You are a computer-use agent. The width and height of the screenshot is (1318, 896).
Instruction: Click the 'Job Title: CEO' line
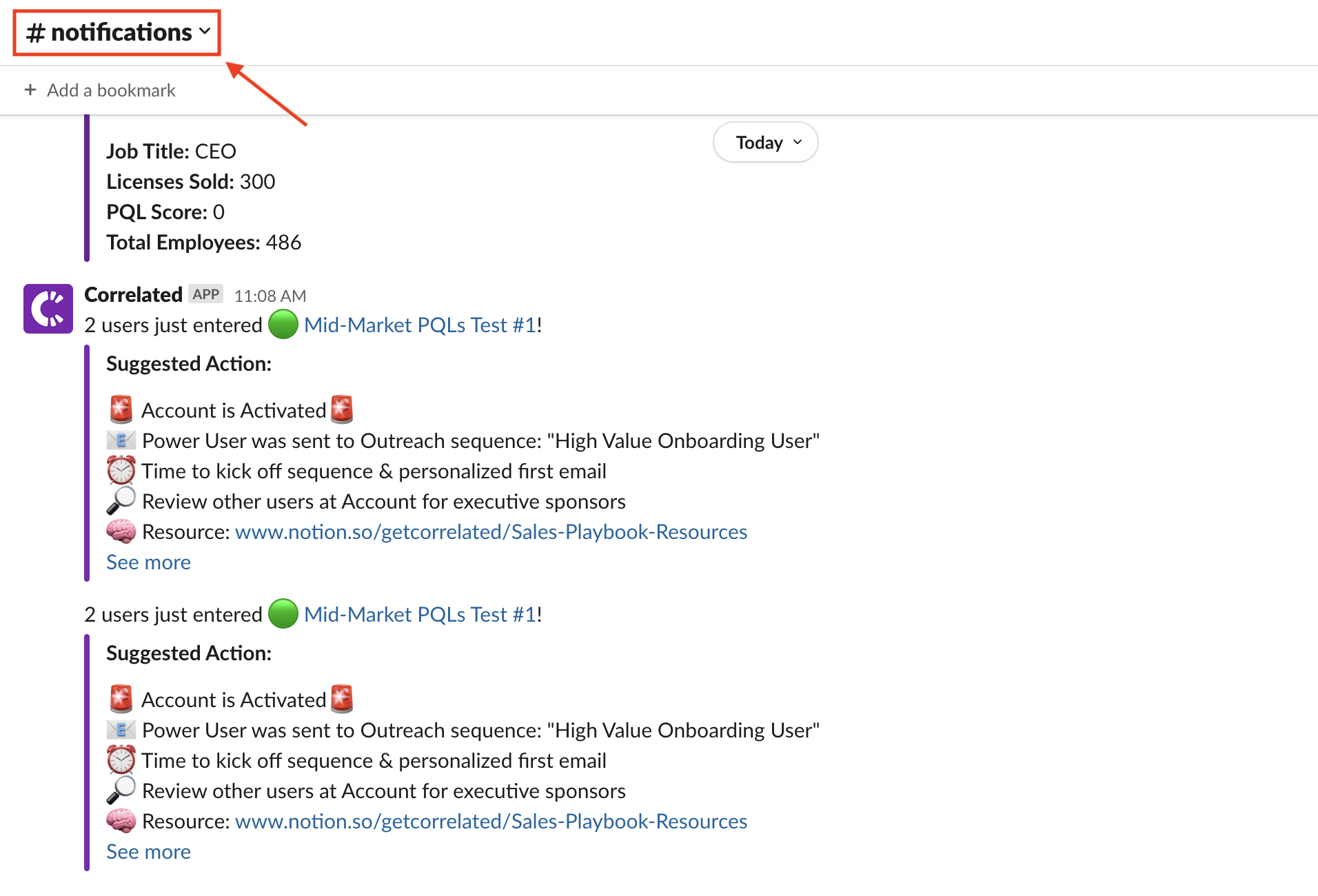[171, 151]
